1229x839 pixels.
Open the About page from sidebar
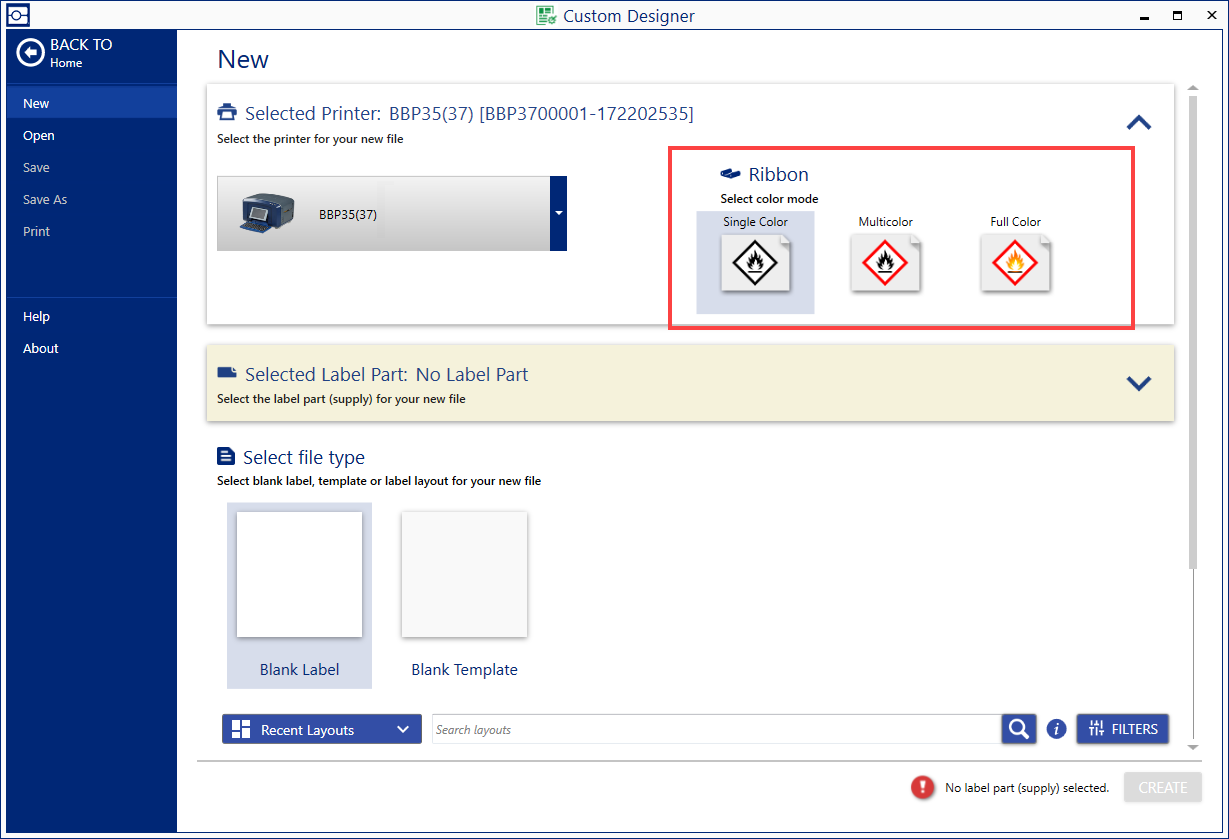[41, 348]
